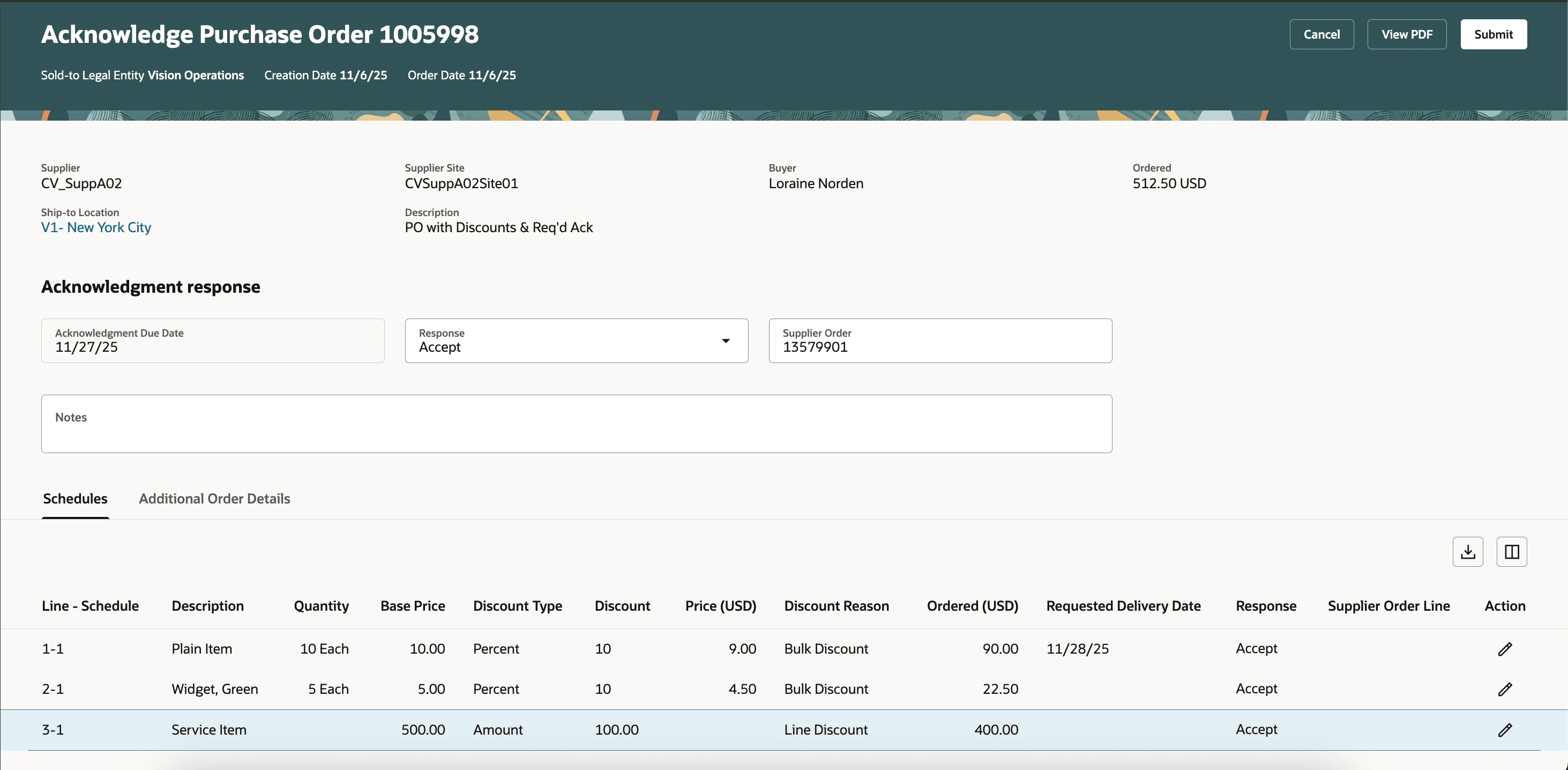Click the Line - Schedule column header

[90, 605]
